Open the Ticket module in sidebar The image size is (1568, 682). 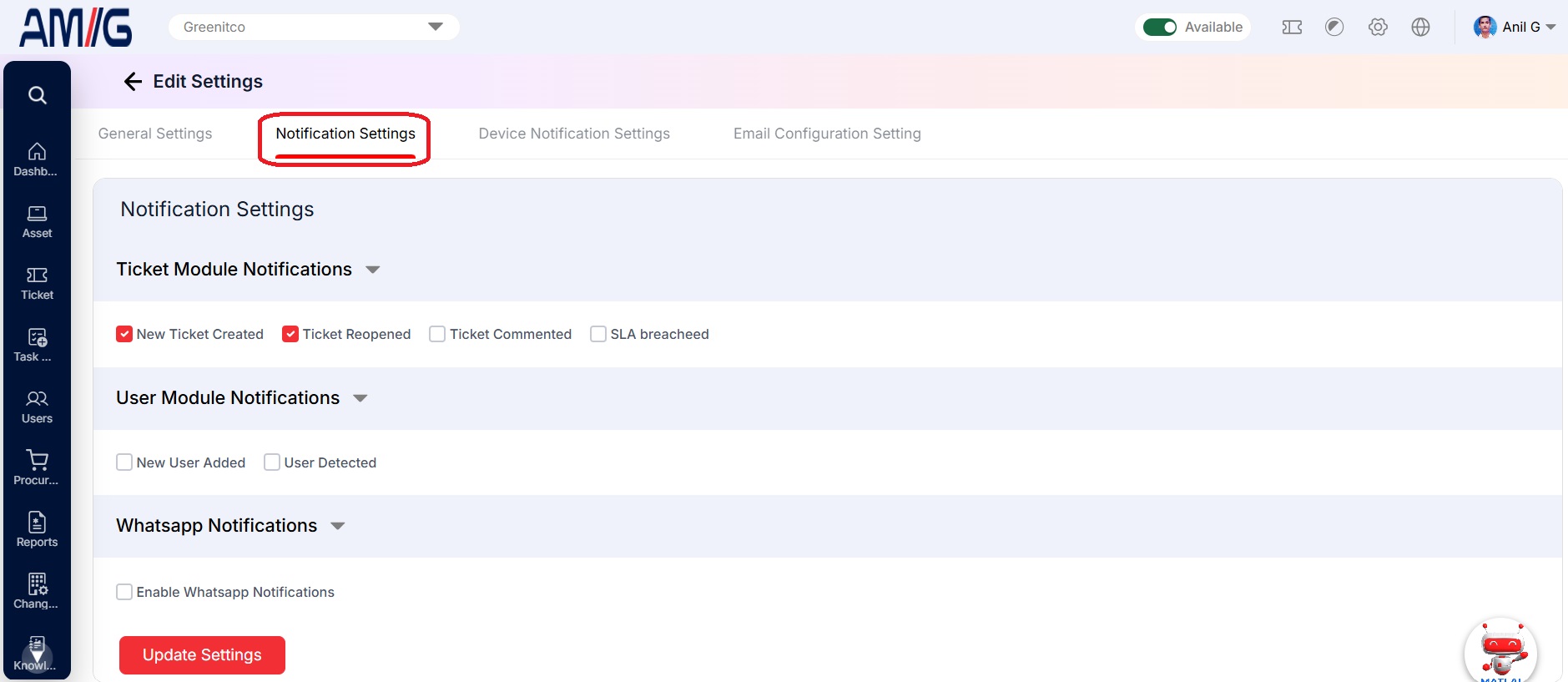(x=37, y=283)
